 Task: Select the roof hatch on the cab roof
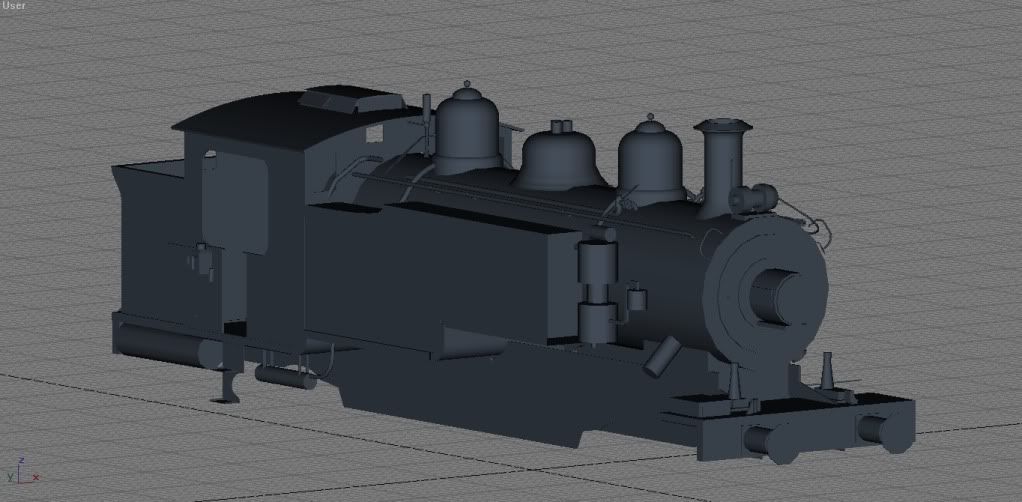[x=352, y=98]
